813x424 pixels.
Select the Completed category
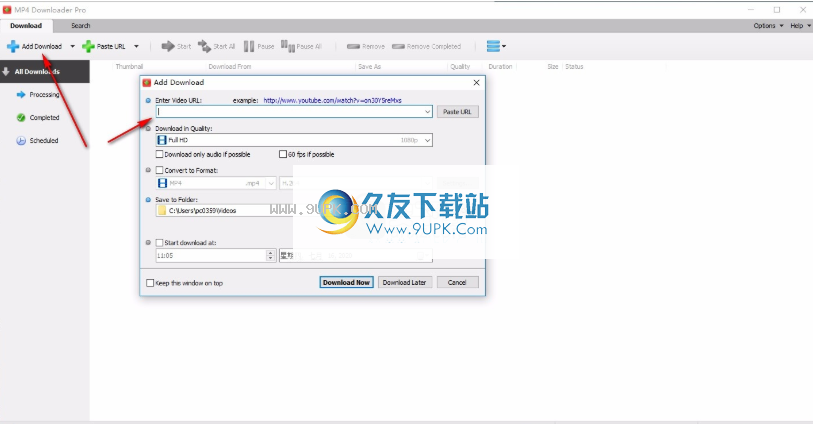[x=44, y=118]
